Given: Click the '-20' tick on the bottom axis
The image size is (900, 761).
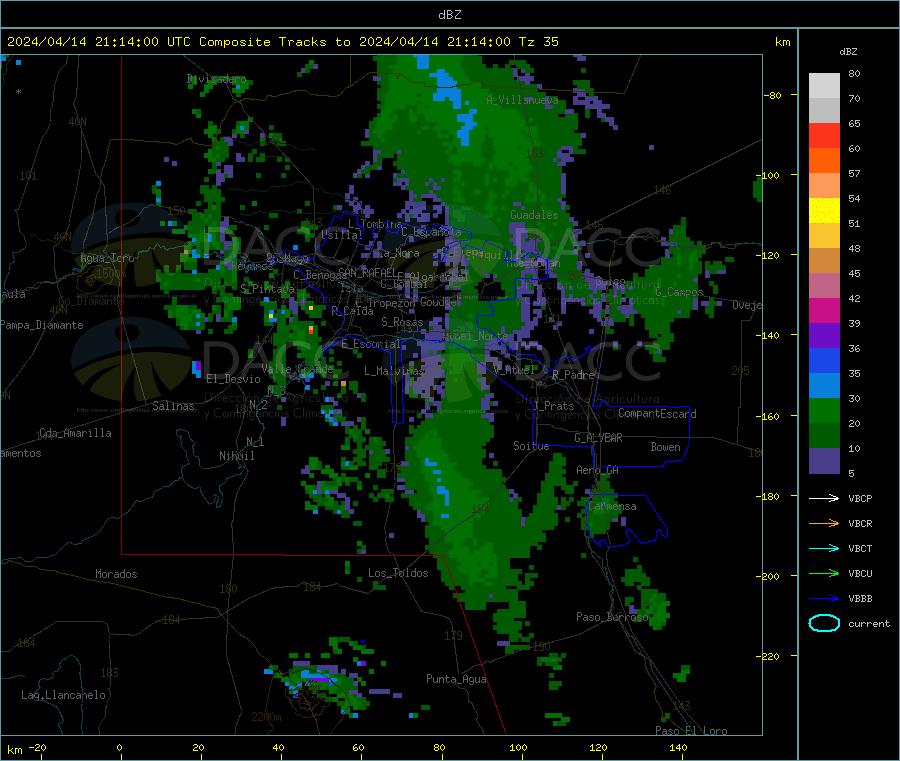Looking at the screenshot, I should pos(38,747).
